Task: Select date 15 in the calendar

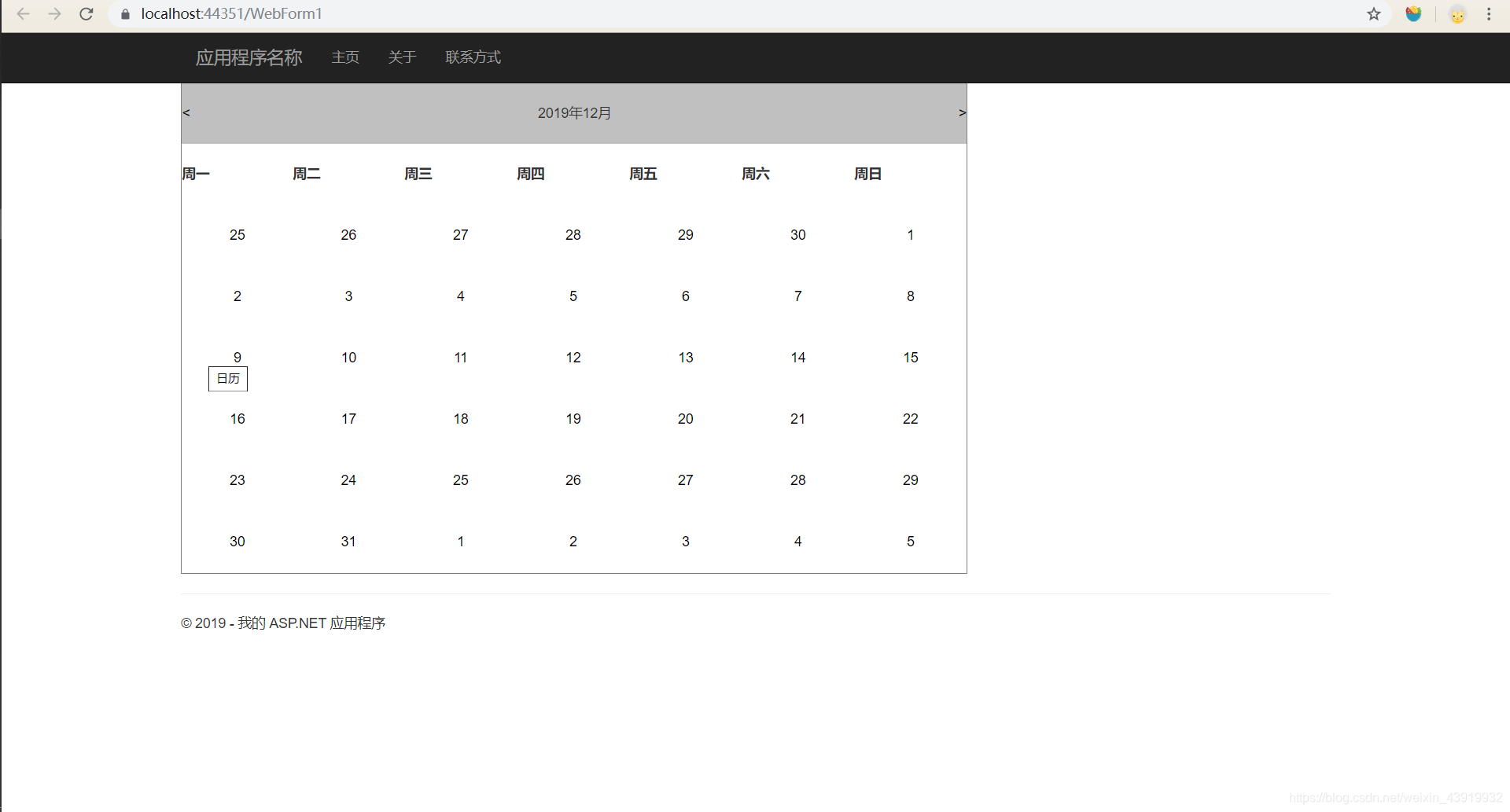Action: tap(911, 358)
